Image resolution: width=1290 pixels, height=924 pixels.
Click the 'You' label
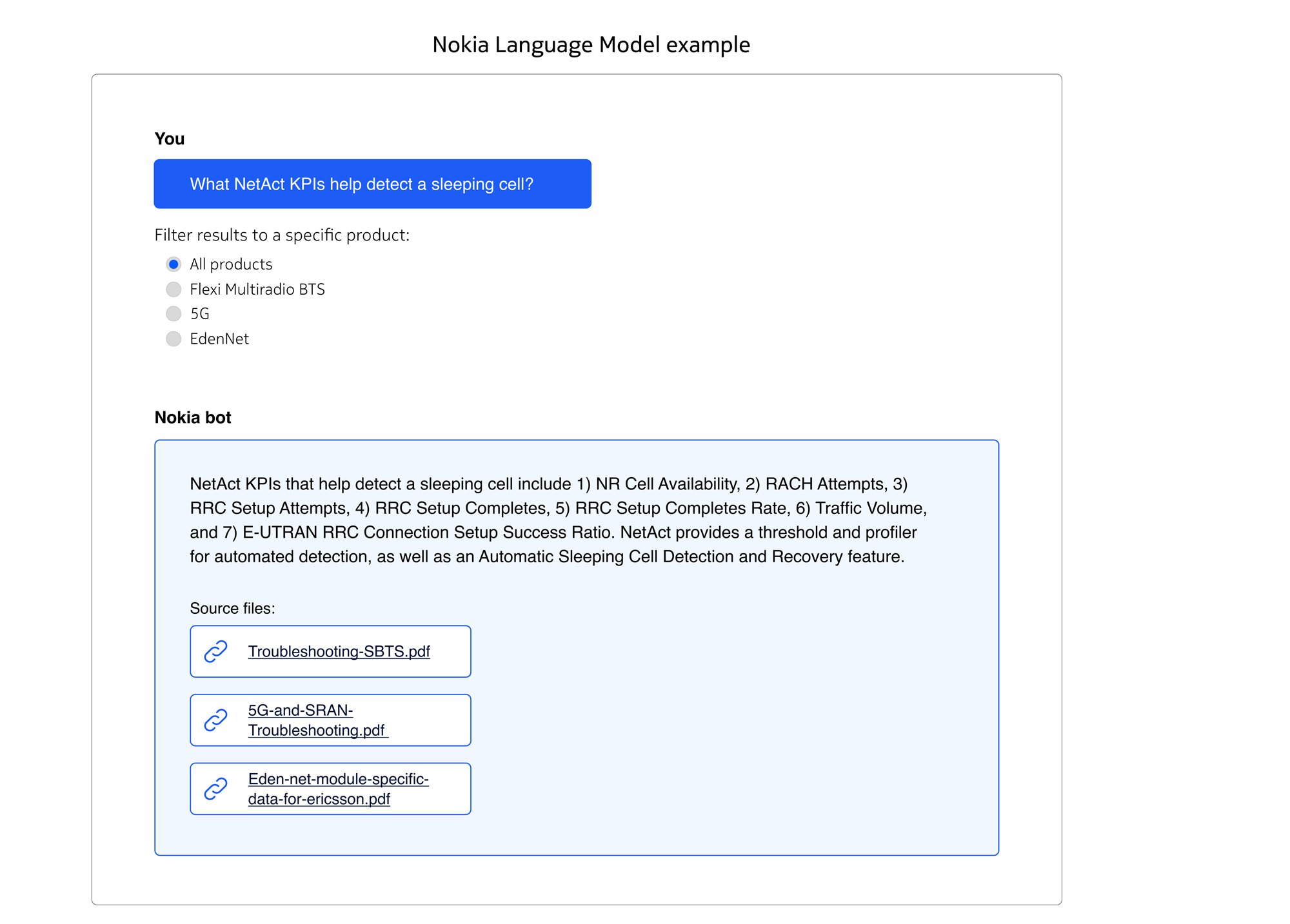click(169, 139)
